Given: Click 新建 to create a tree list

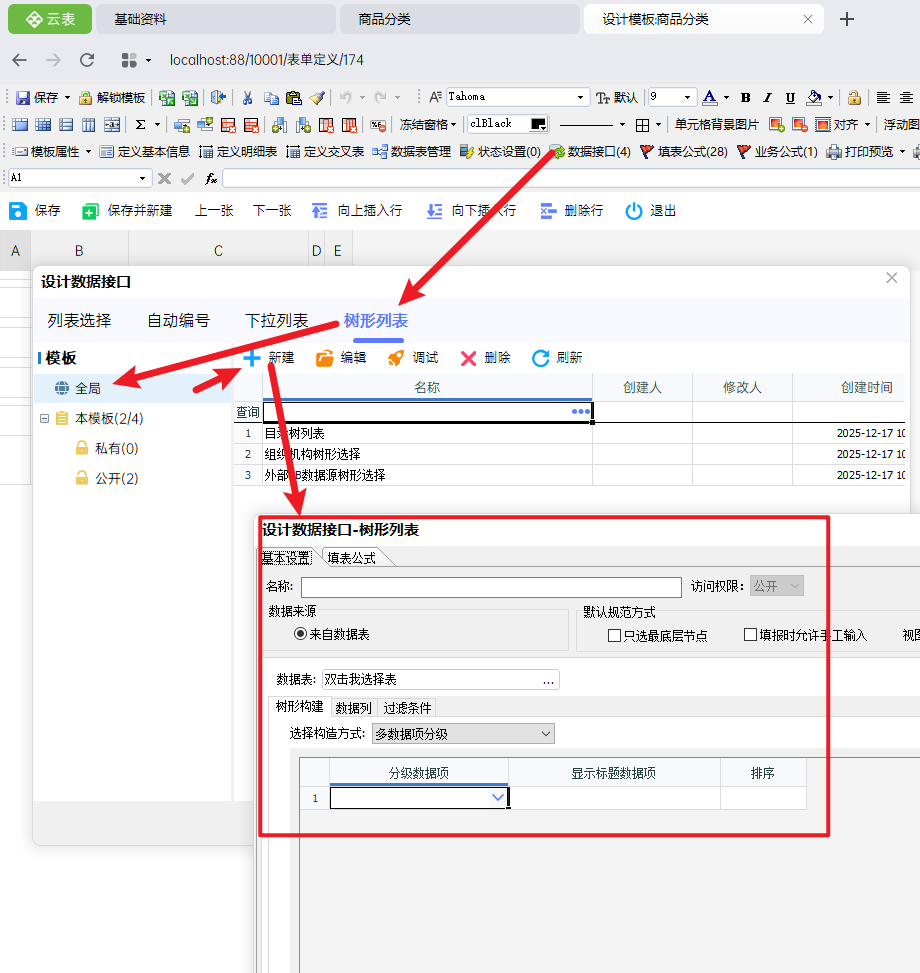Looking at the screenshot, I should coord(269,358).
